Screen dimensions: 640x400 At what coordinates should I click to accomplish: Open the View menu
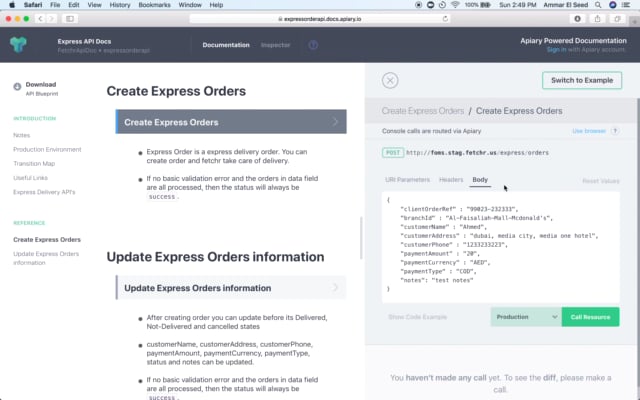point(94,5)
